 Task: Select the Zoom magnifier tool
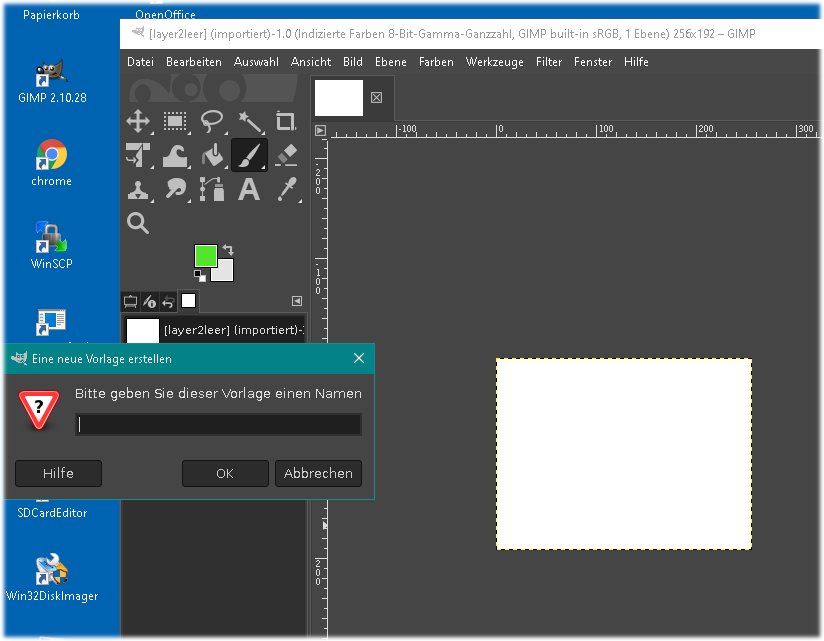coord(138,223)
